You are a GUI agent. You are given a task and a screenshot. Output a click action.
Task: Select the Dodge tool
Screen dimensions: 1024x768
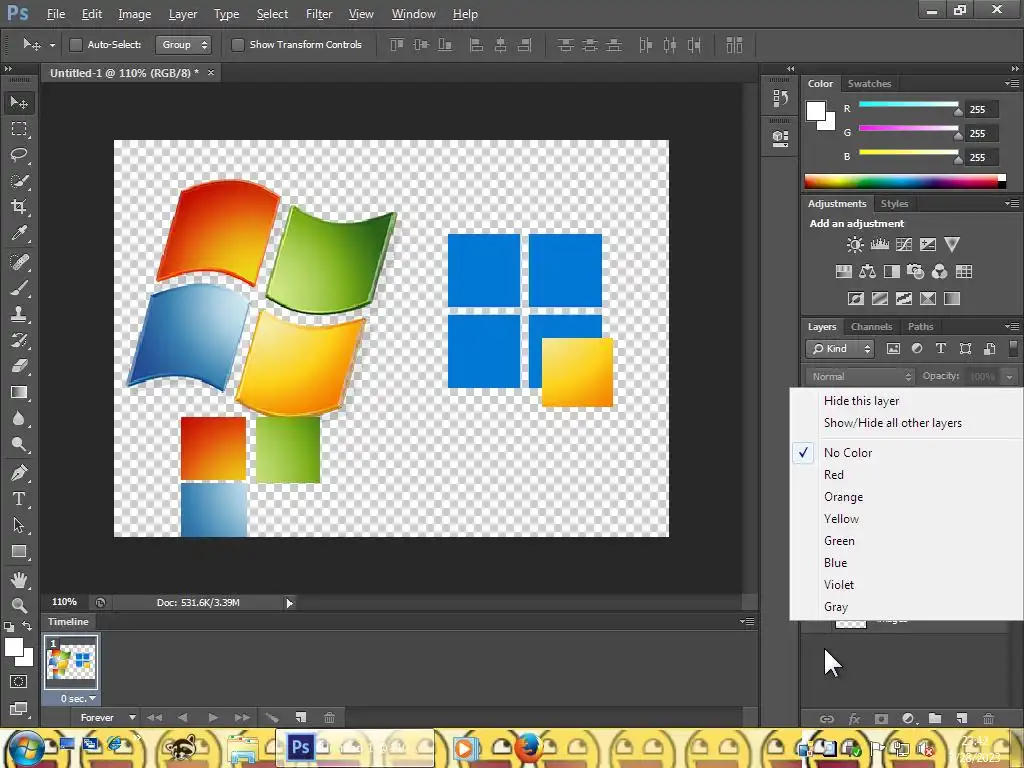[x=19, y=445]
